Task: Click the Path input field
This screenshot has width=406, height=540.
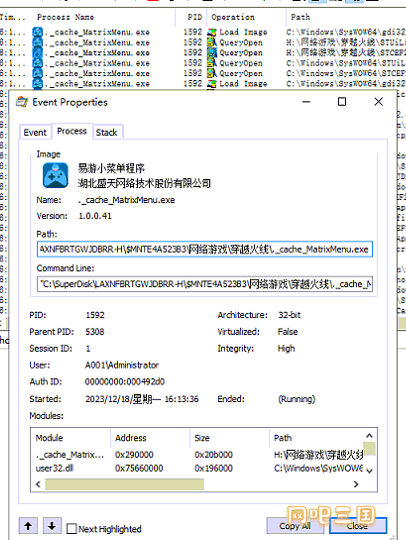Action: point(205,249)
